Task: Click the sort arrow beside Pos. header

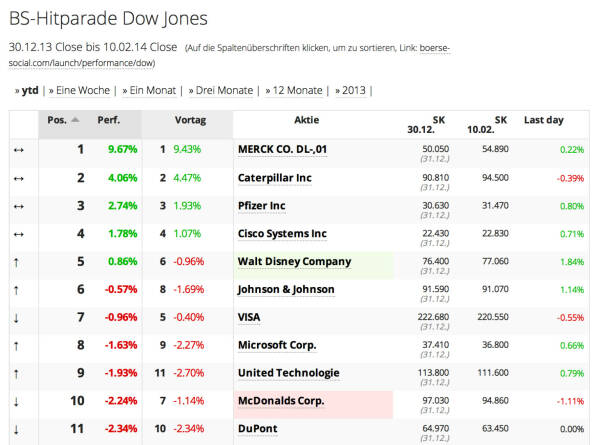Action: click(x=75, y=120)
